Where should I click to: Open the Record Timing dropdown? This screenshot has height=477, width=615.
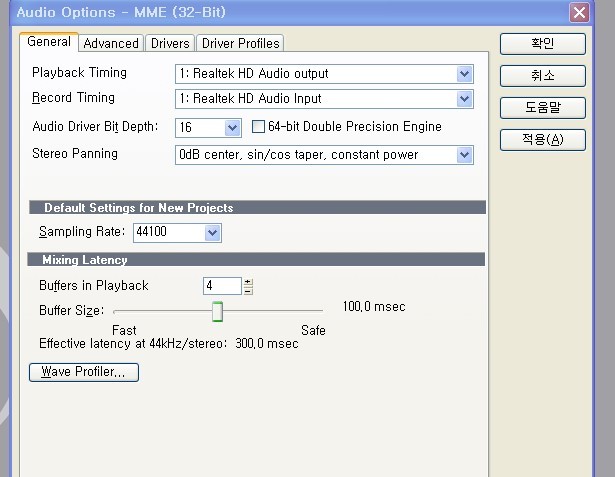pos(464,99)
